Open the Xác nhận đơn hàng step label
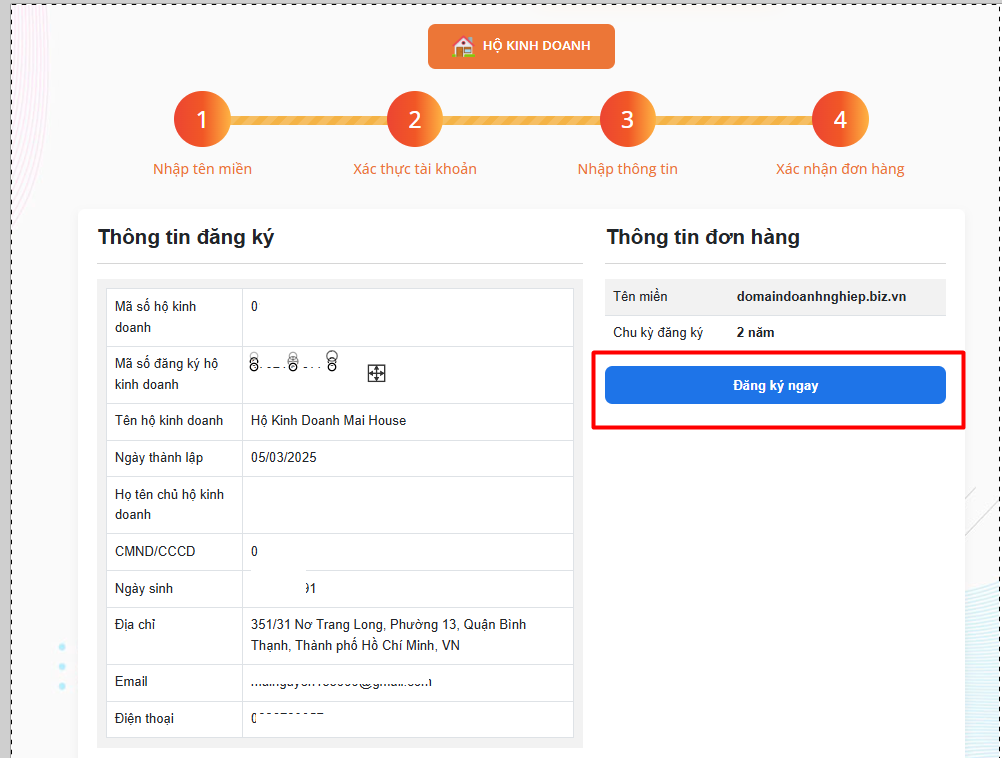 point(840,168)
